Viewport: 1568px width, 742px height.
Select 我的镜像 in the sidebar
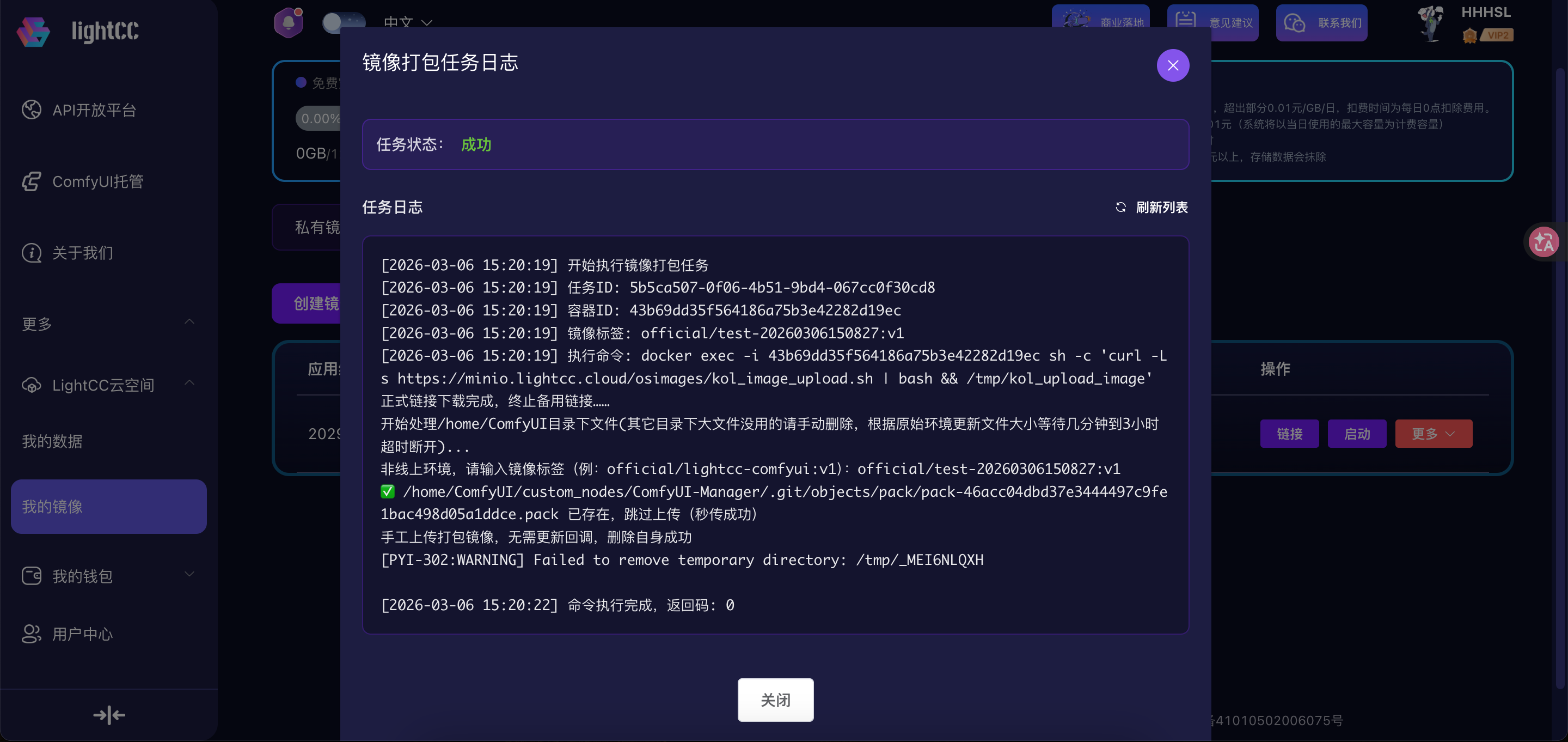(109, 506)
